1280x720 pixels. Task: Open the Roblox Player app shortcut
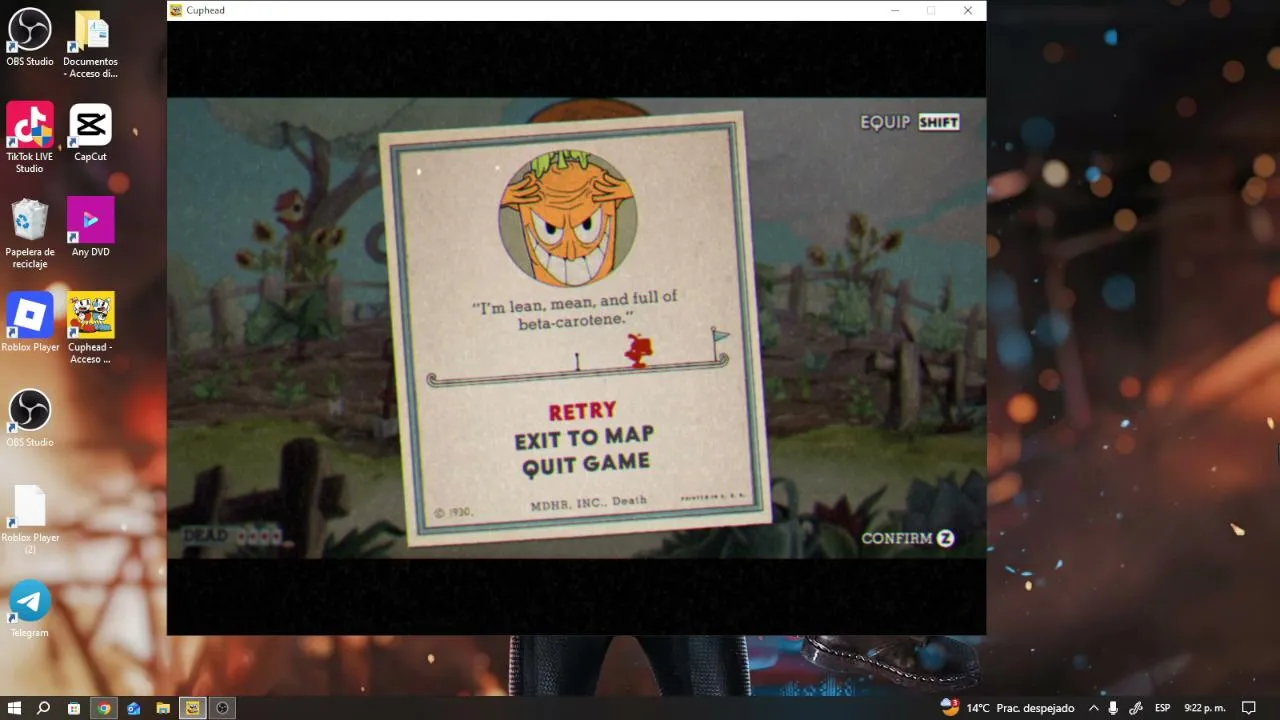(x=30, y=322)
